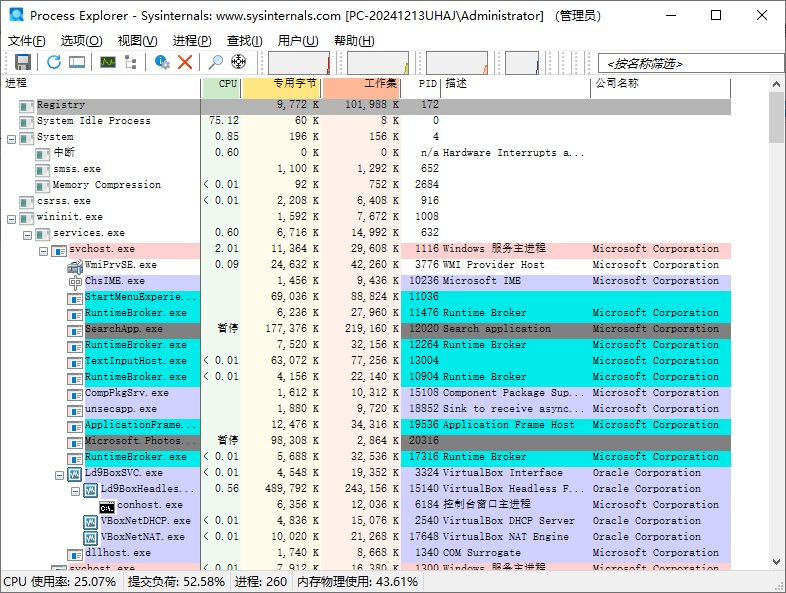Click the smss.exe process icon
The image size is (786, 593).
43,170
